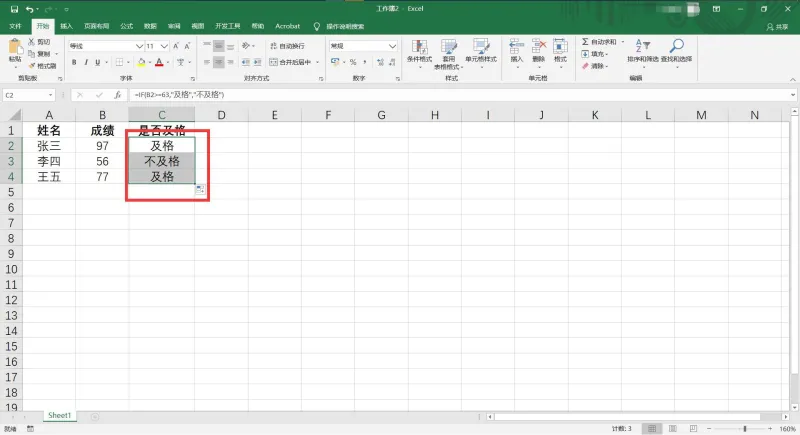This screenshot has width=800, height=435.
Task: Apply comma style number format
Action: click(365, 62)
